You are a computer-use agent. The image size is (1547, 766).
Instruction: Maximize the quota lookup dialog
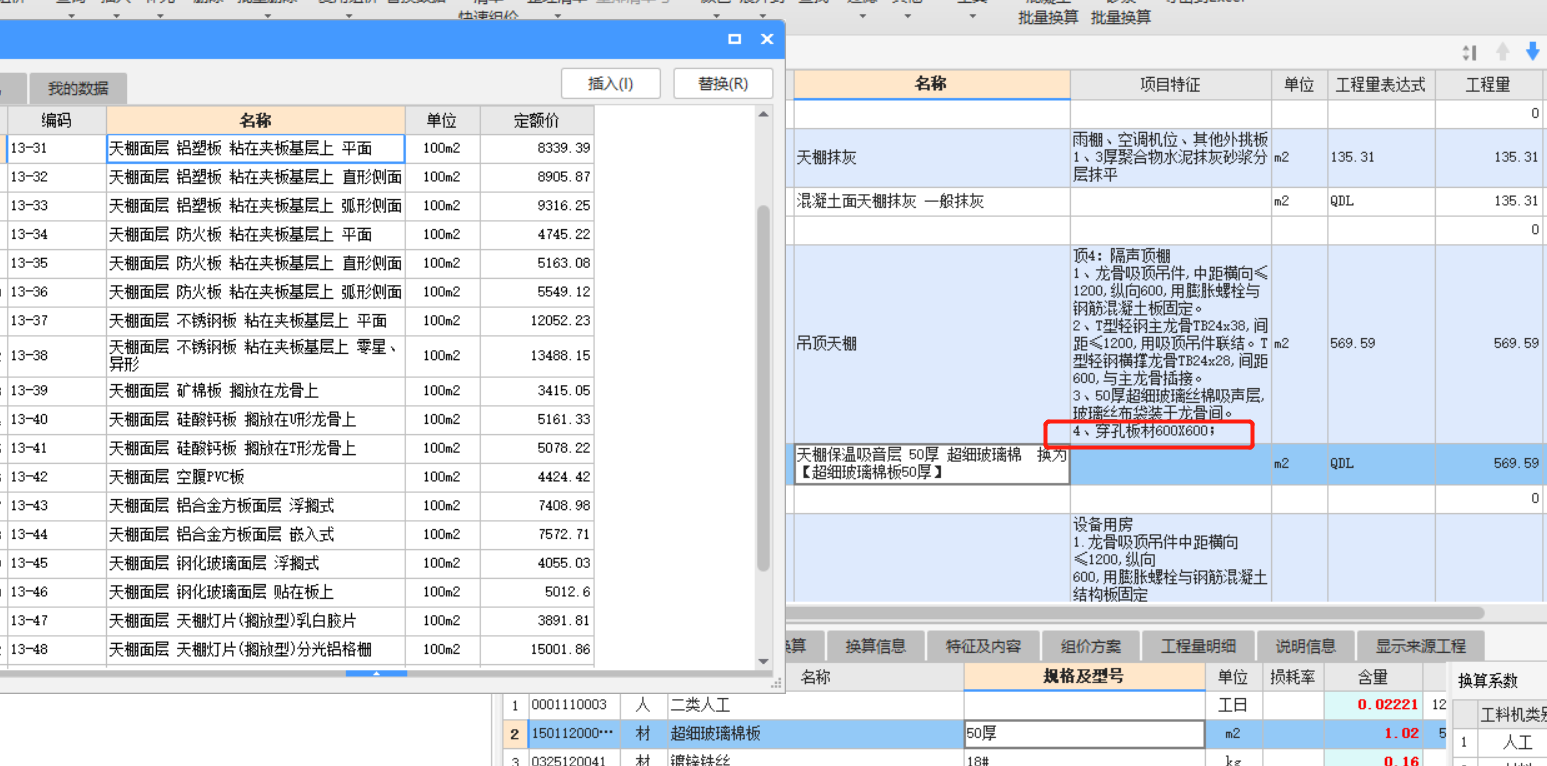tap(735, 39)
